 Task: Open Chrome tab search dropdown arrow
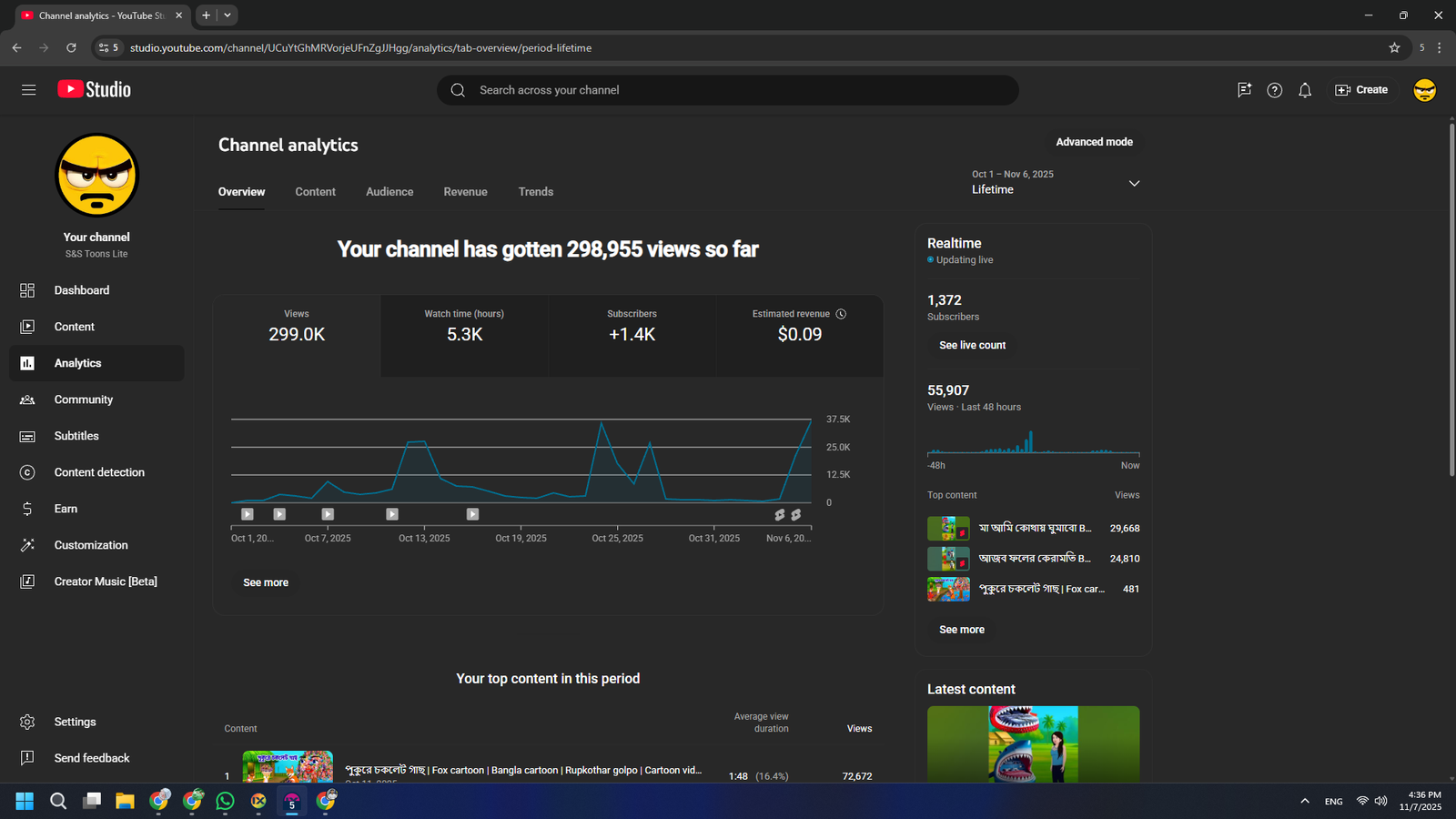point(227,15)
